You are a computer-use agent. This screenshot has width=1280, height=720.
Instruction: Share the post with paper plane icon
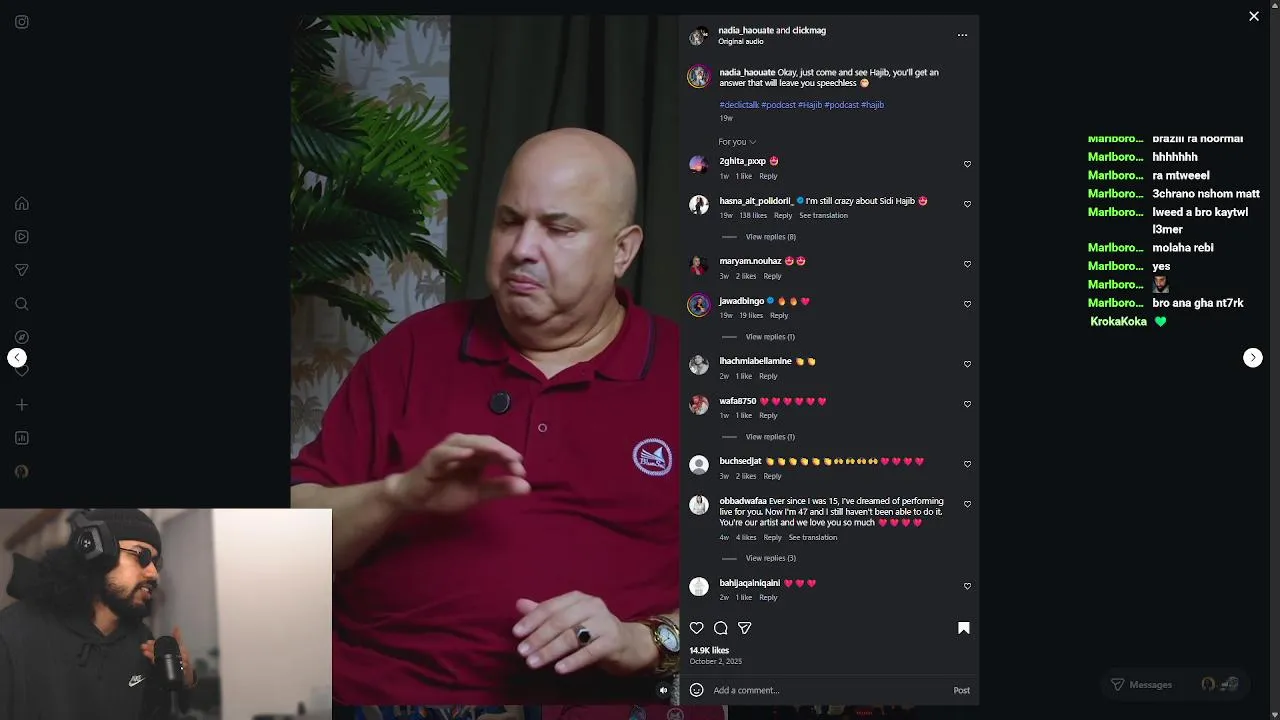click(744, 628)
